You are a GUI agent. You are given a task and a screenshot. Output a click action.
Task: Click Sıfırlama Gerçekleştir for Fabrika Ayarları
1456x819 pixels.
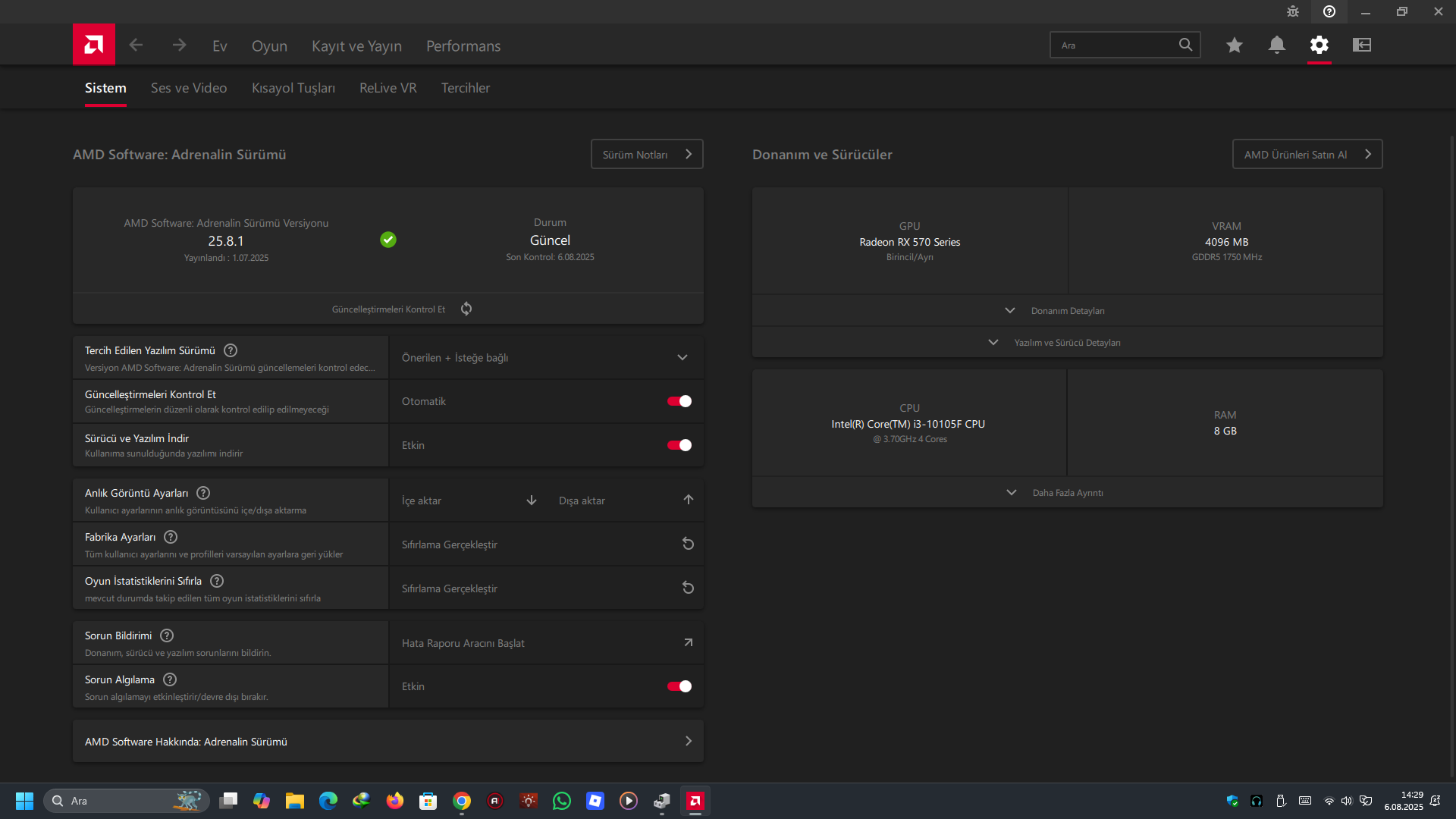[x=546, y=544]
